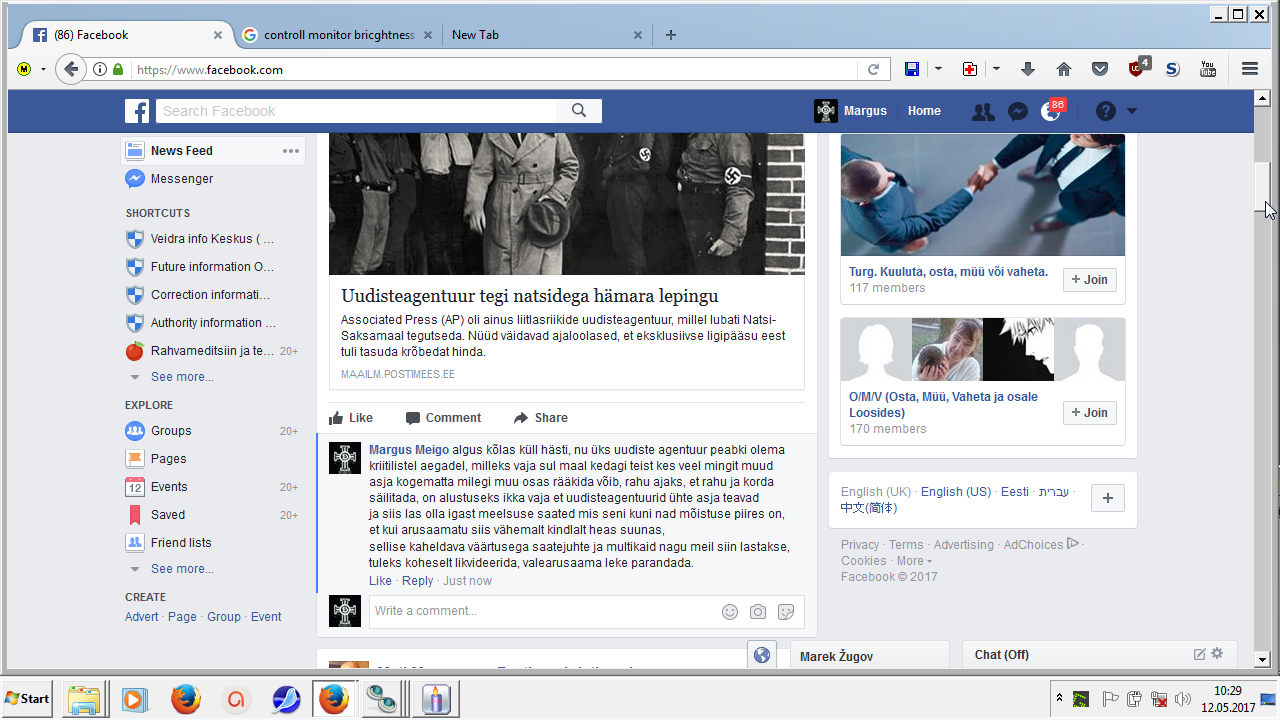
Task: Open the Facebook notifications globe icon
Action: tap(1050, 111)
